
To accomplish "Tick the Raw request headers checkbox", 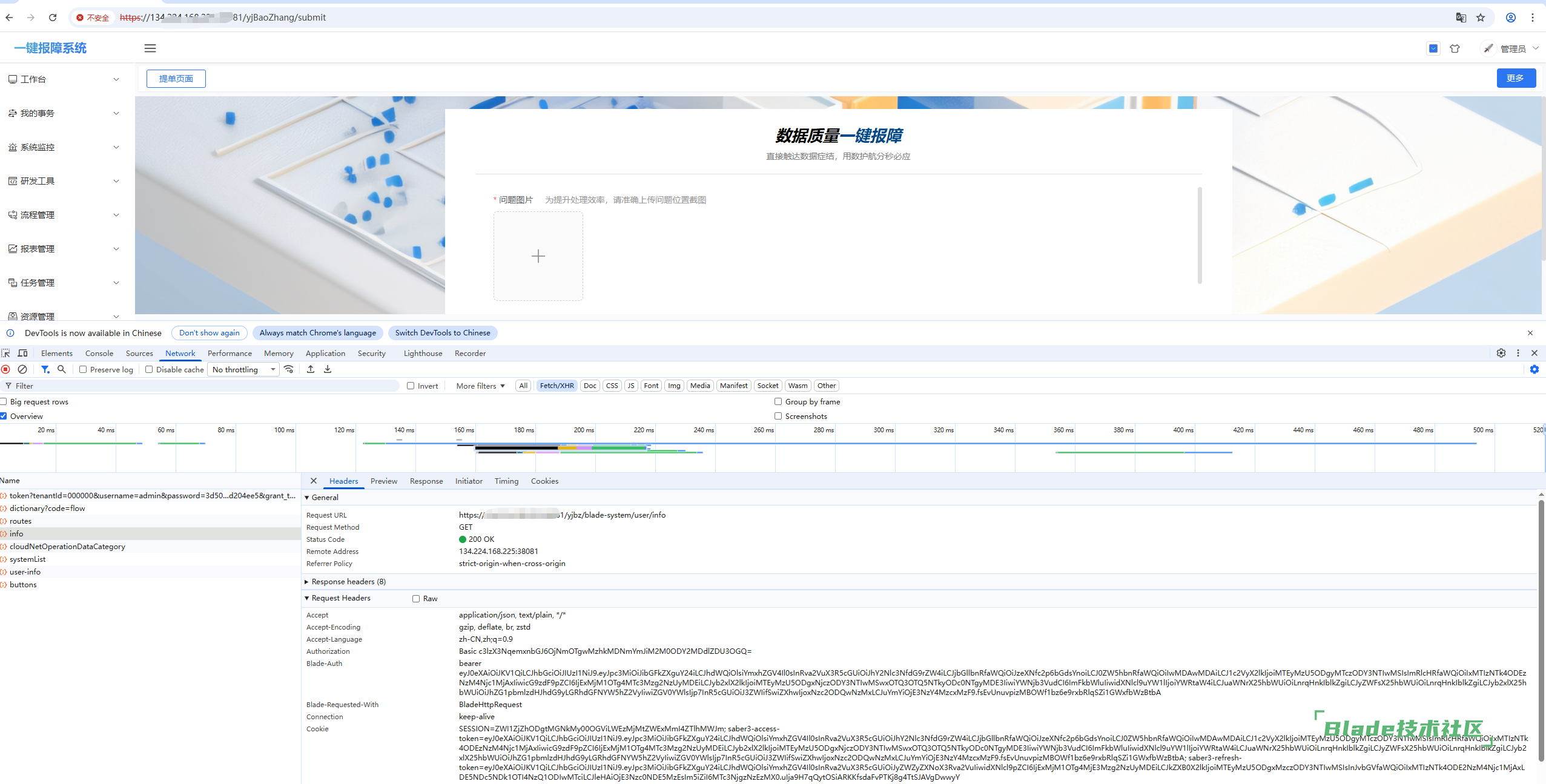I will coord(416,598).
